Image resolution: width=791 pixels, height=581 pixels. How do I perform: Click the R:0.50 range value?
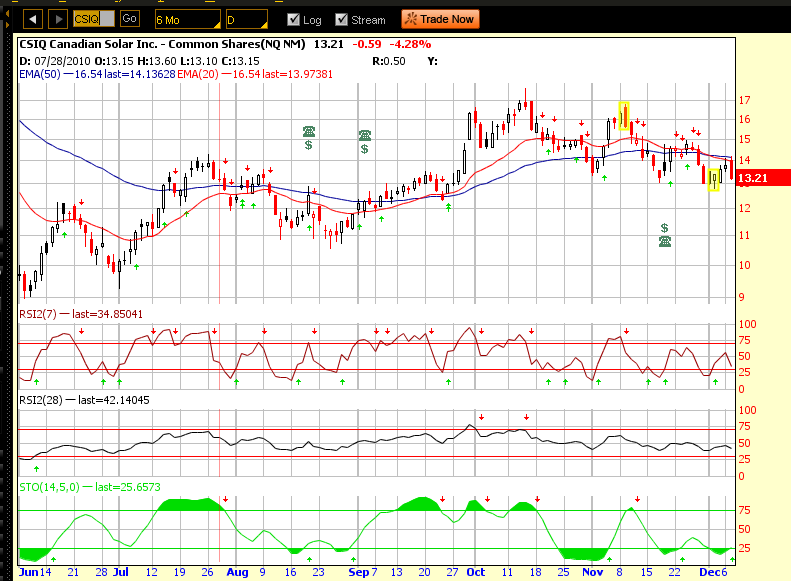(389, 61)
